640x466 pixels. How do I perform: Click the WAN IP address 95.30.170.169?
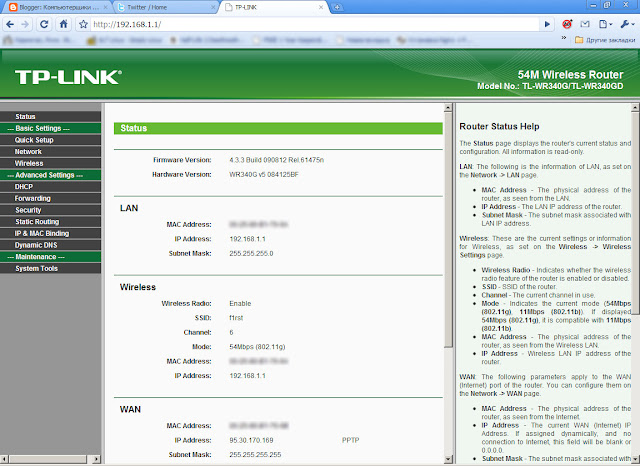click(x=251, y=440)
